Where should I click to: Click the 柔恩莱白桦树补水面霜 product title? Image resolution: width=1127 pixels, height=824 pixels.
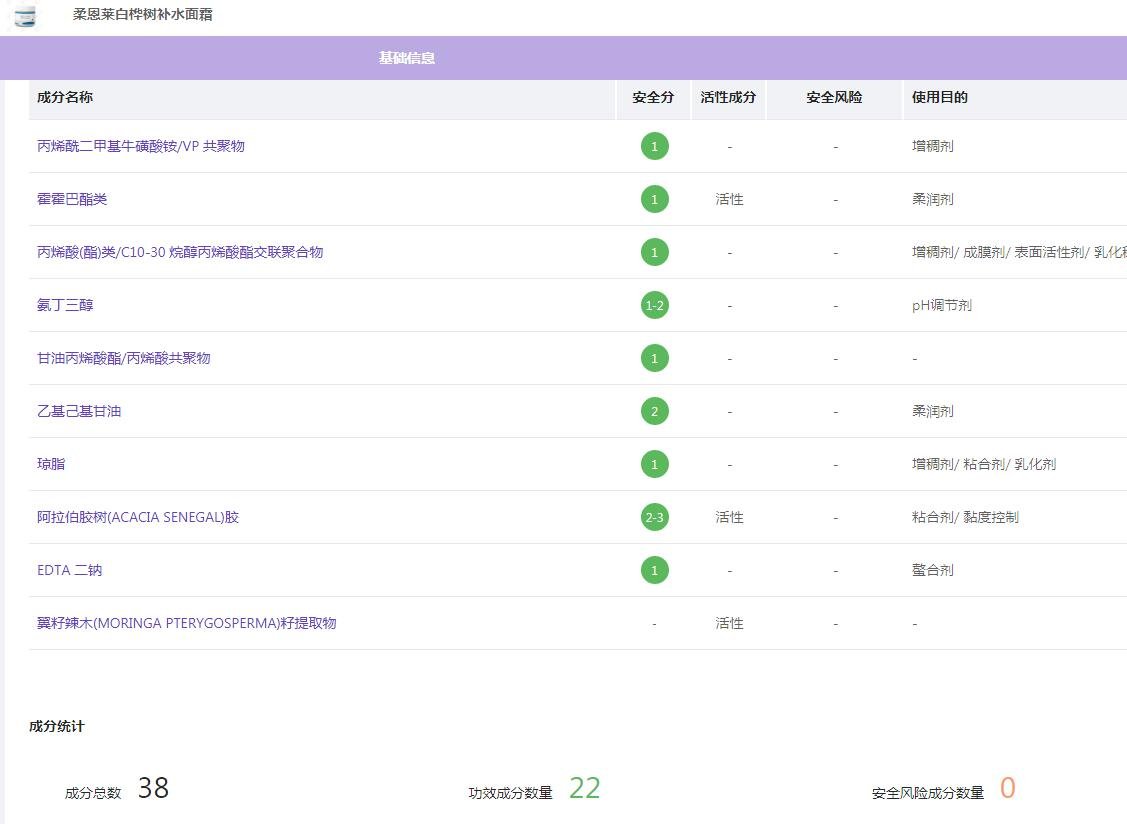point(142,15)
